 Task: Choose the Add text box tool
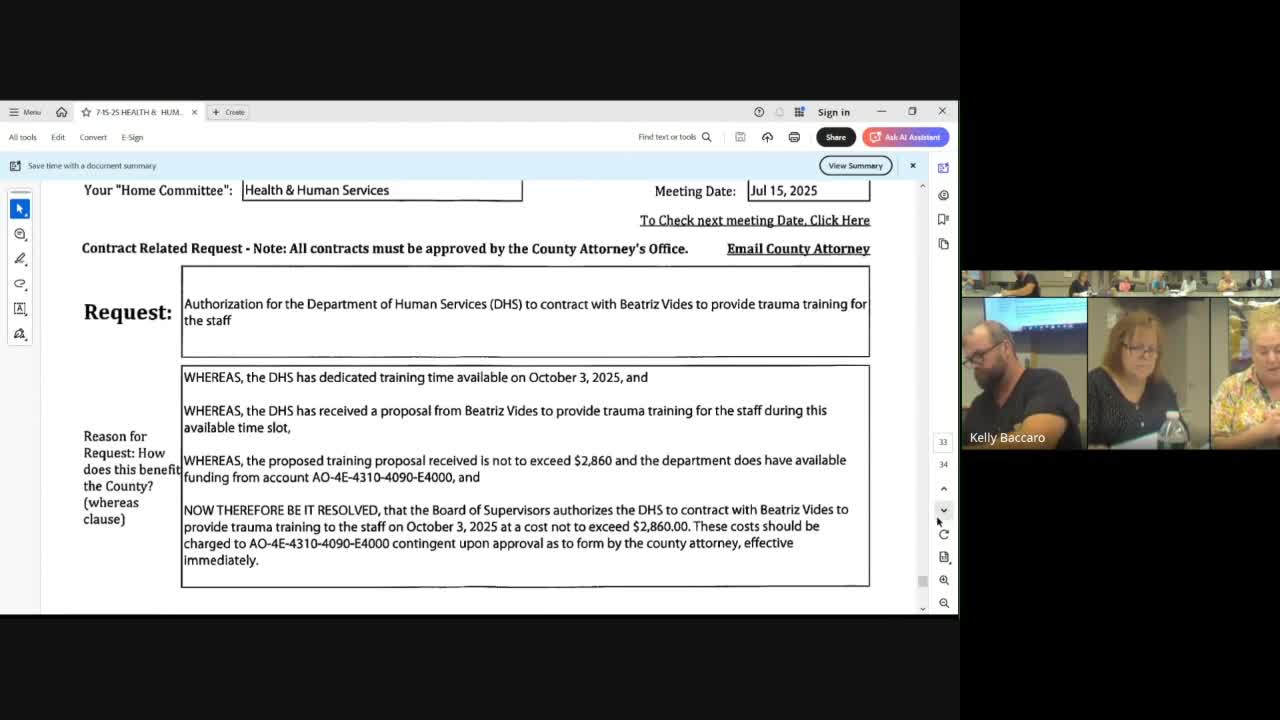pyautogui.click(x=20, y=309)
